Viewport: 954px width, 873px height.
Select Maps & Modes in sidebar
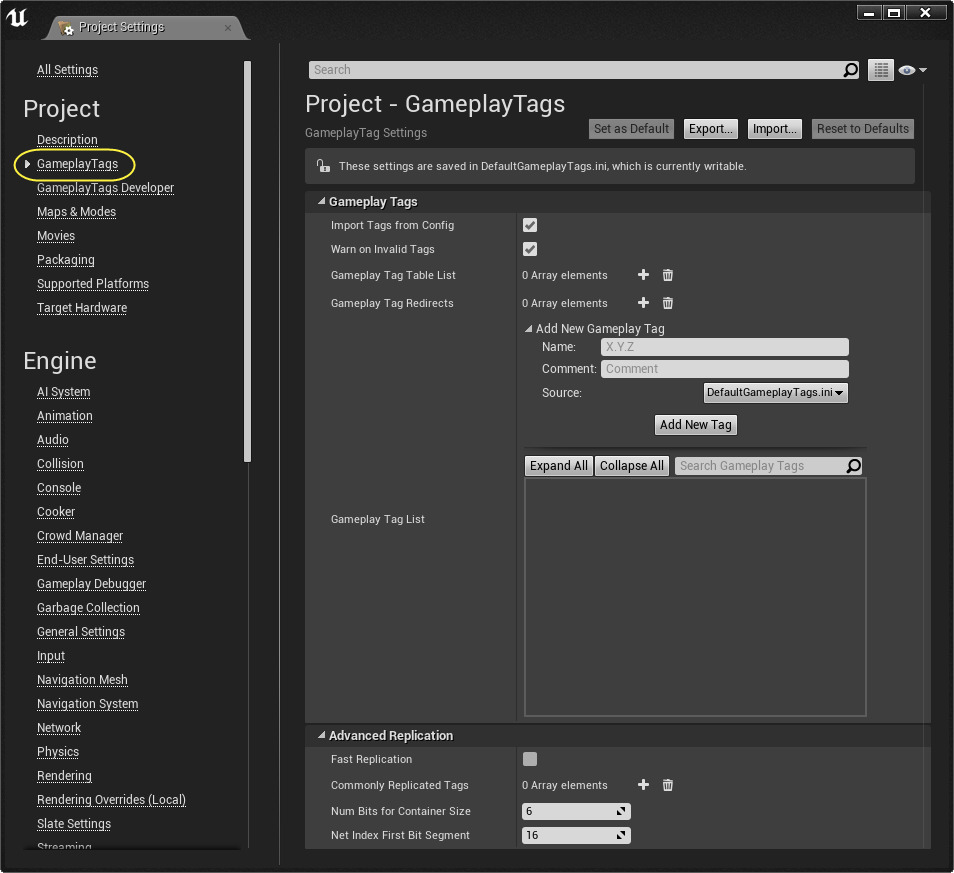(76, 212)
